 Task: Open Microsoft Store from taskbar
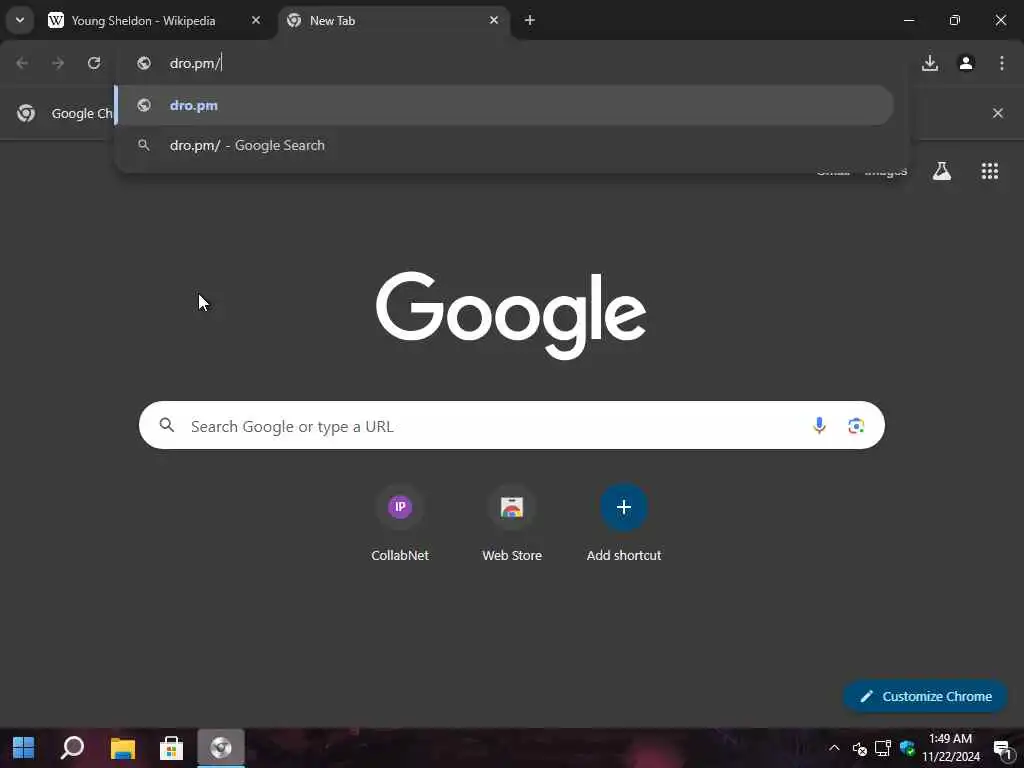tap(171, 748)
